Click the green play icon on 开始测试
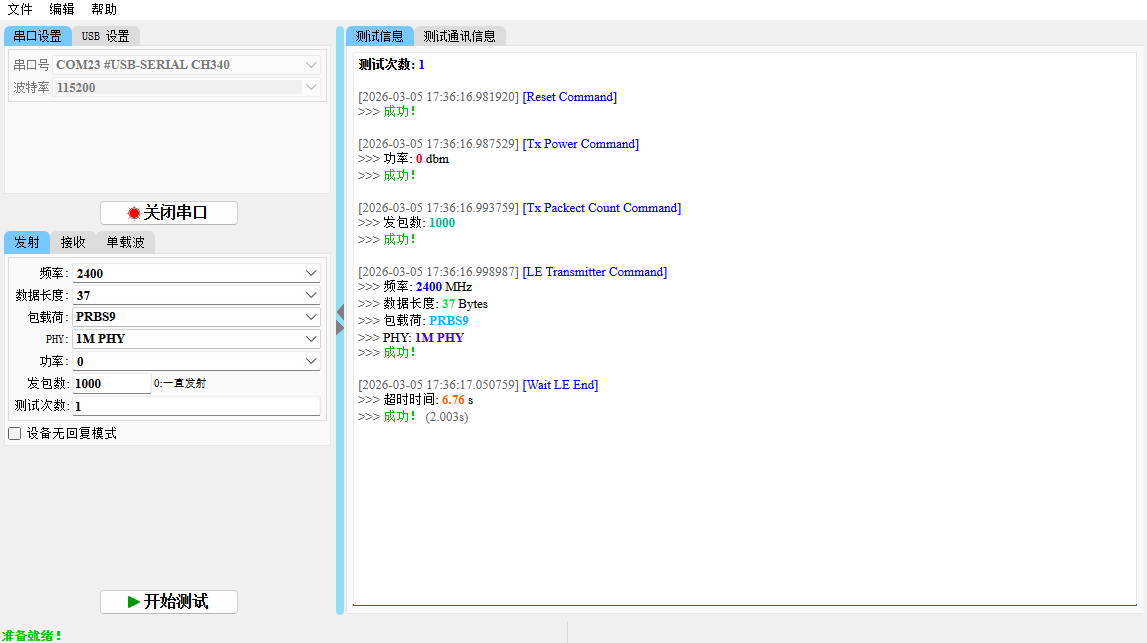1147x643 pixels. 134,602
